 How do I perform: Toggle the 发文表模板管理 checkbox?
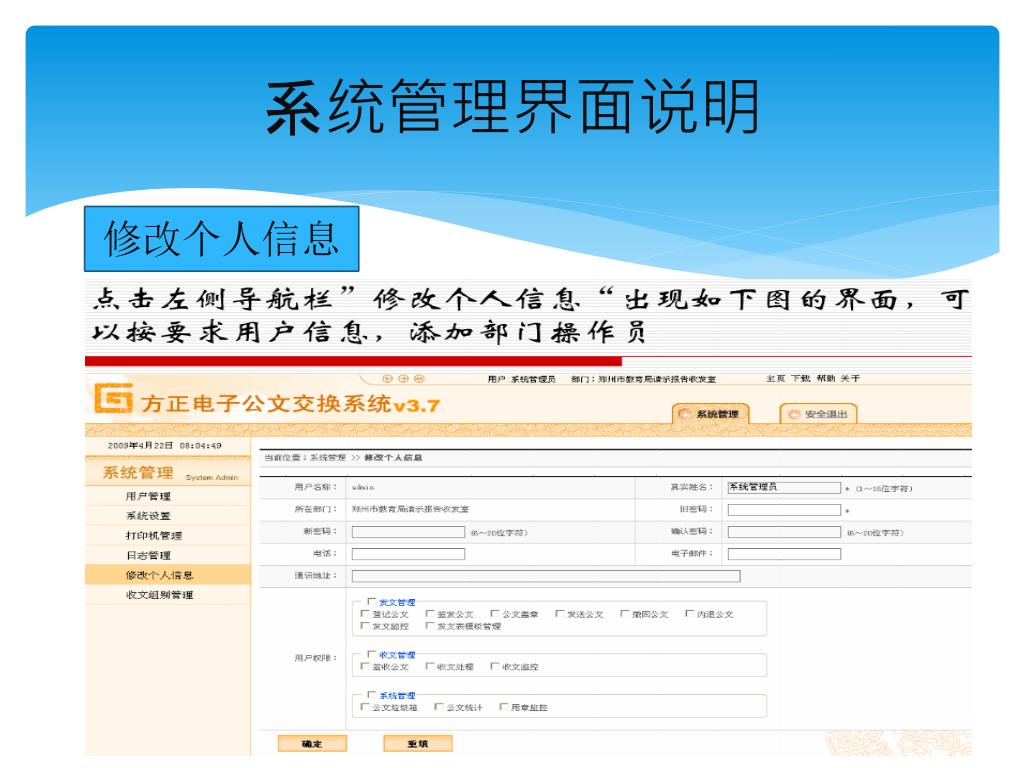[430, 626]
